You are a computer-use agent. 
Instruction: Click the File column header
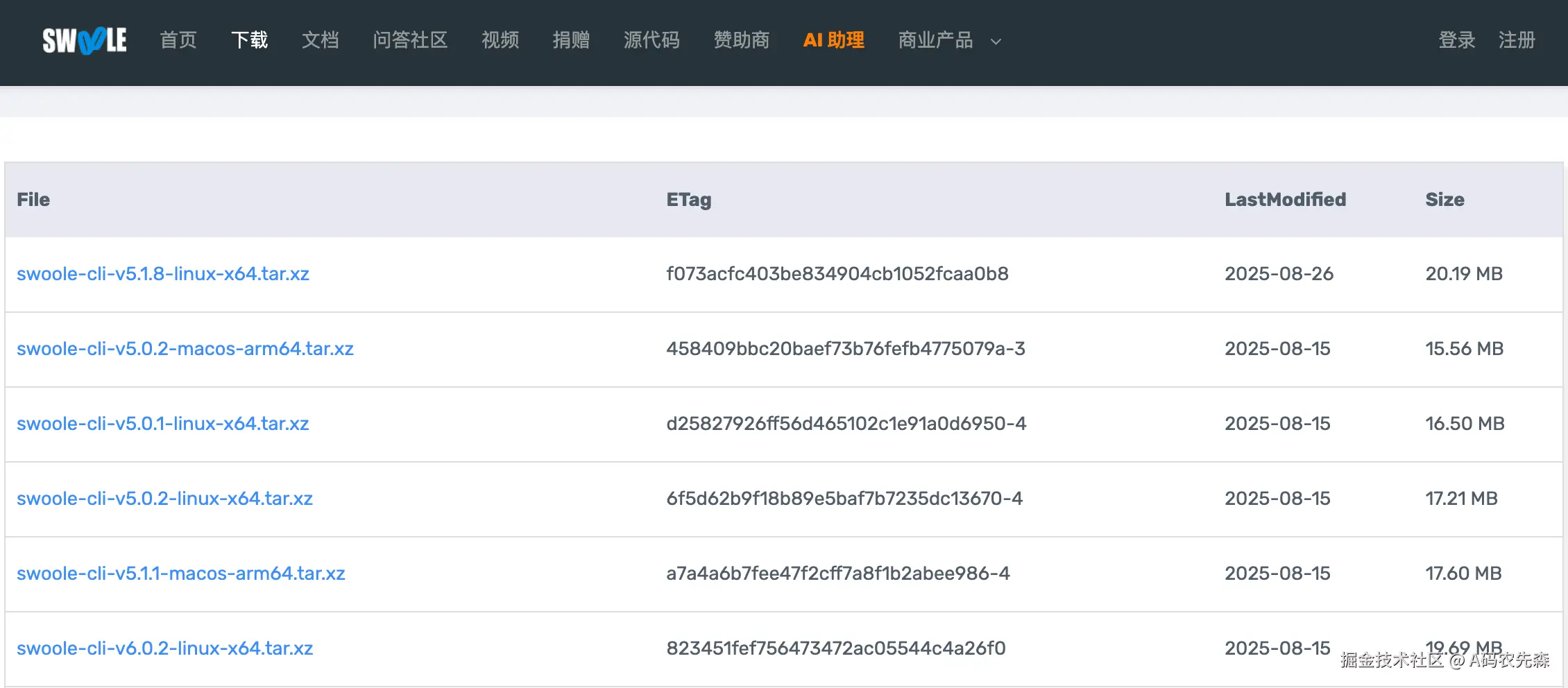coord(33,200)
